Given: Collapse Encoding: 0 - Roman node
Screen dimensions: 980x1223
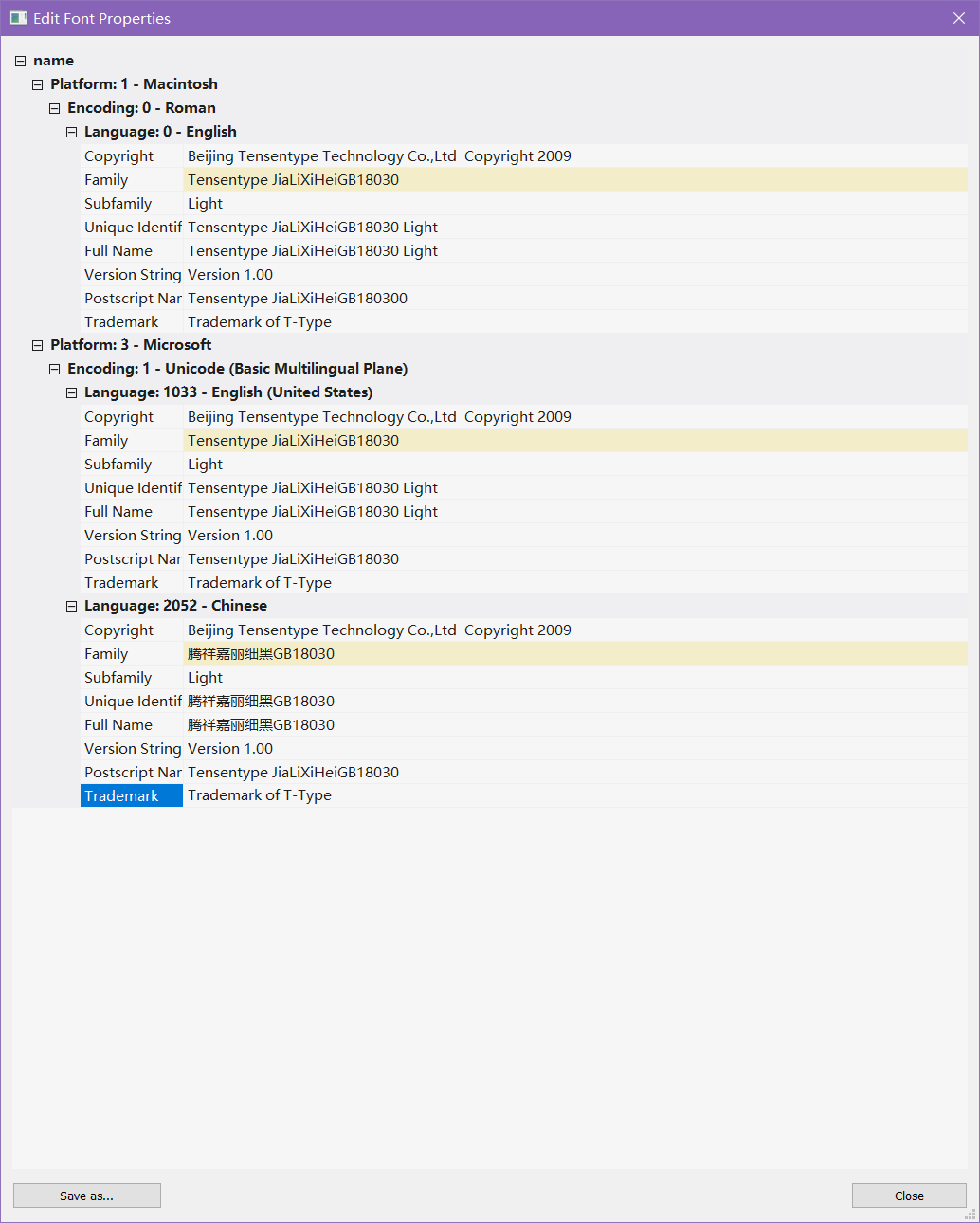Looking at the screenshot, I should click(x=54, y=108).
